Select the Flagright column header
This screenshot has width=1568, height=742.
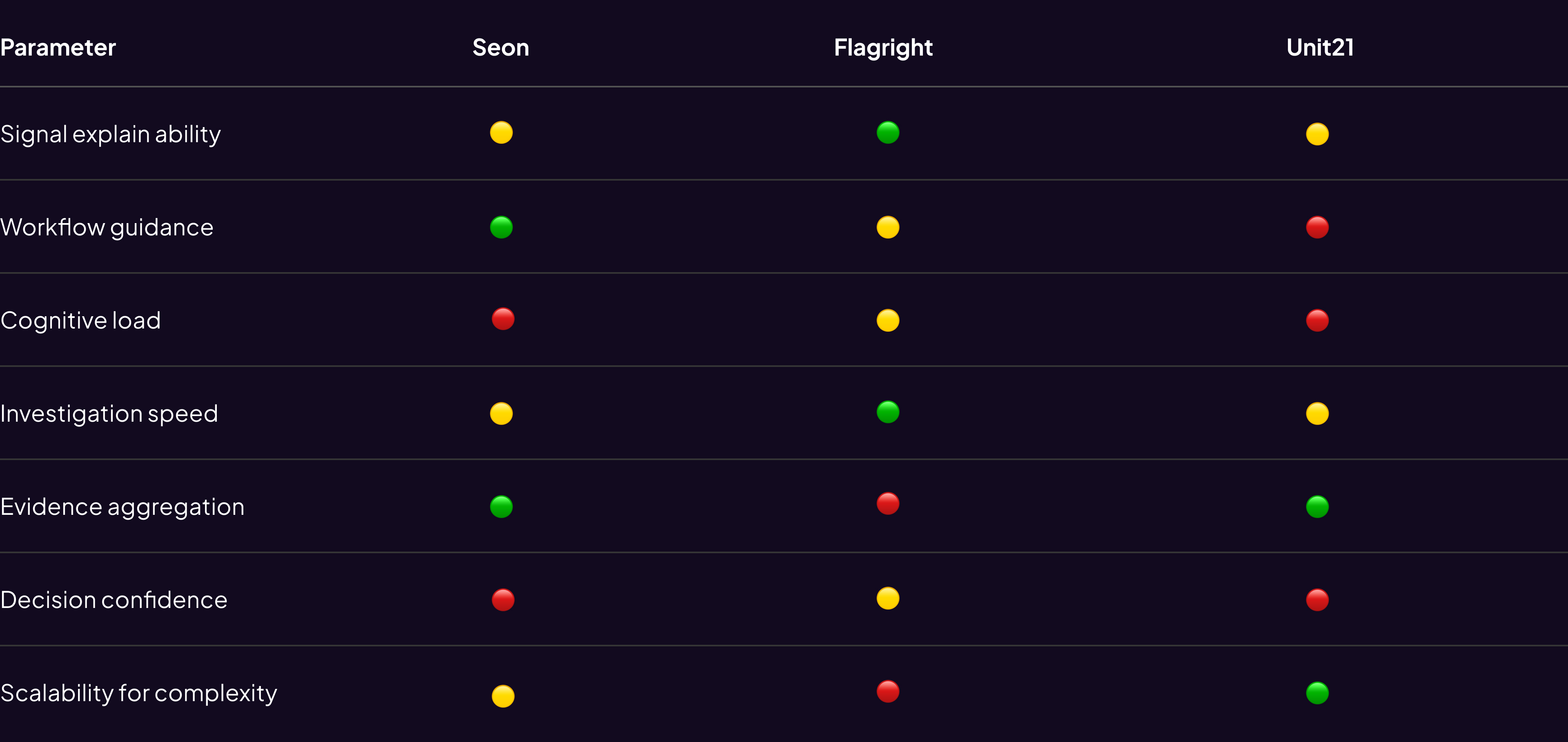882,47
